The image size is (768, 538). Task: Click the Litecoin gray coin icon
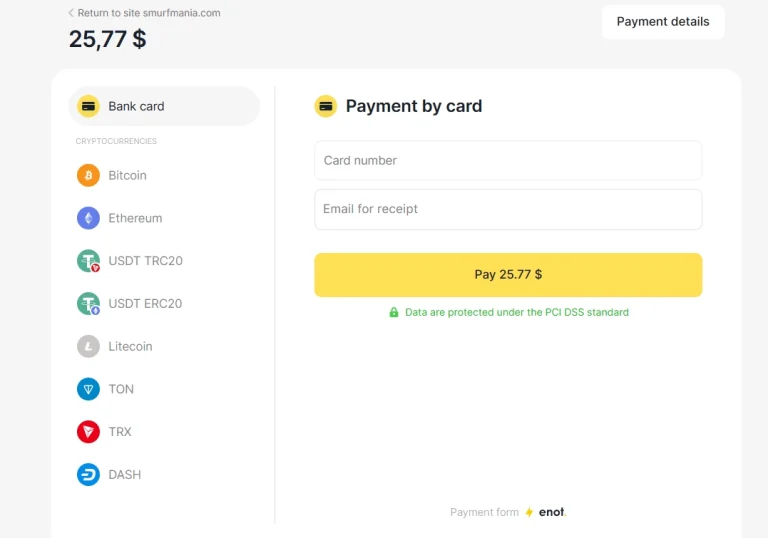(x=88, y=346)
